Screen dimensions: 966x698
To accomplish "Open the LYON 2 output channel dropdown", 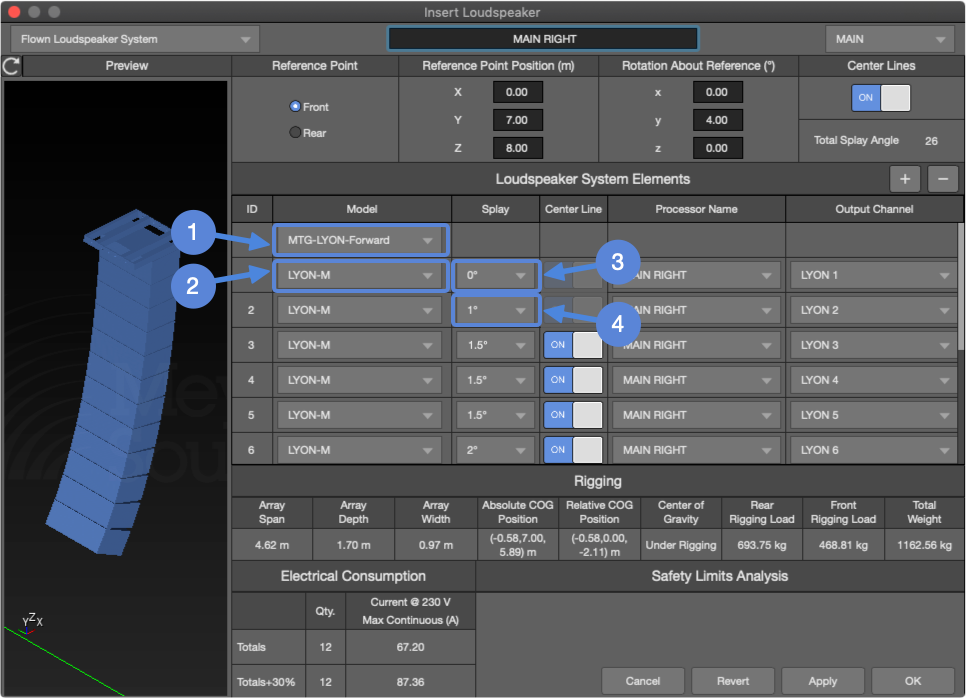I will tap(874, 310).
